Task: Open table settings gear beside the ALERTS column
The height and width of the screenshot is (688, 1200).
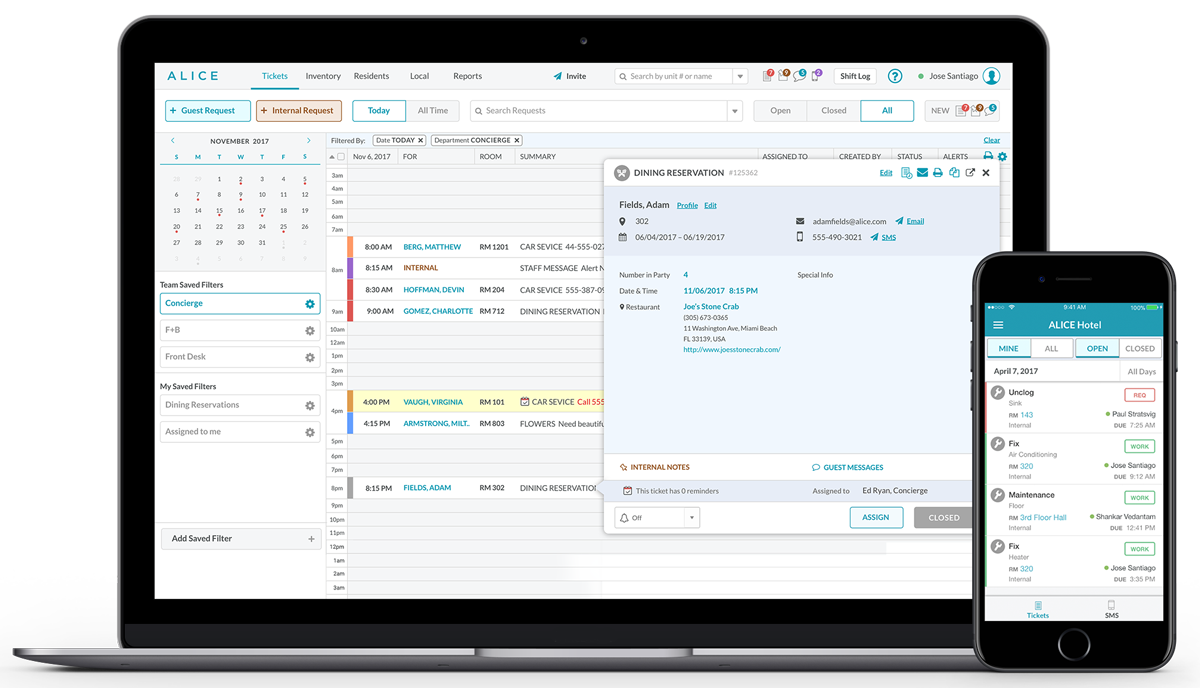Action: [x=1002, y=157]
